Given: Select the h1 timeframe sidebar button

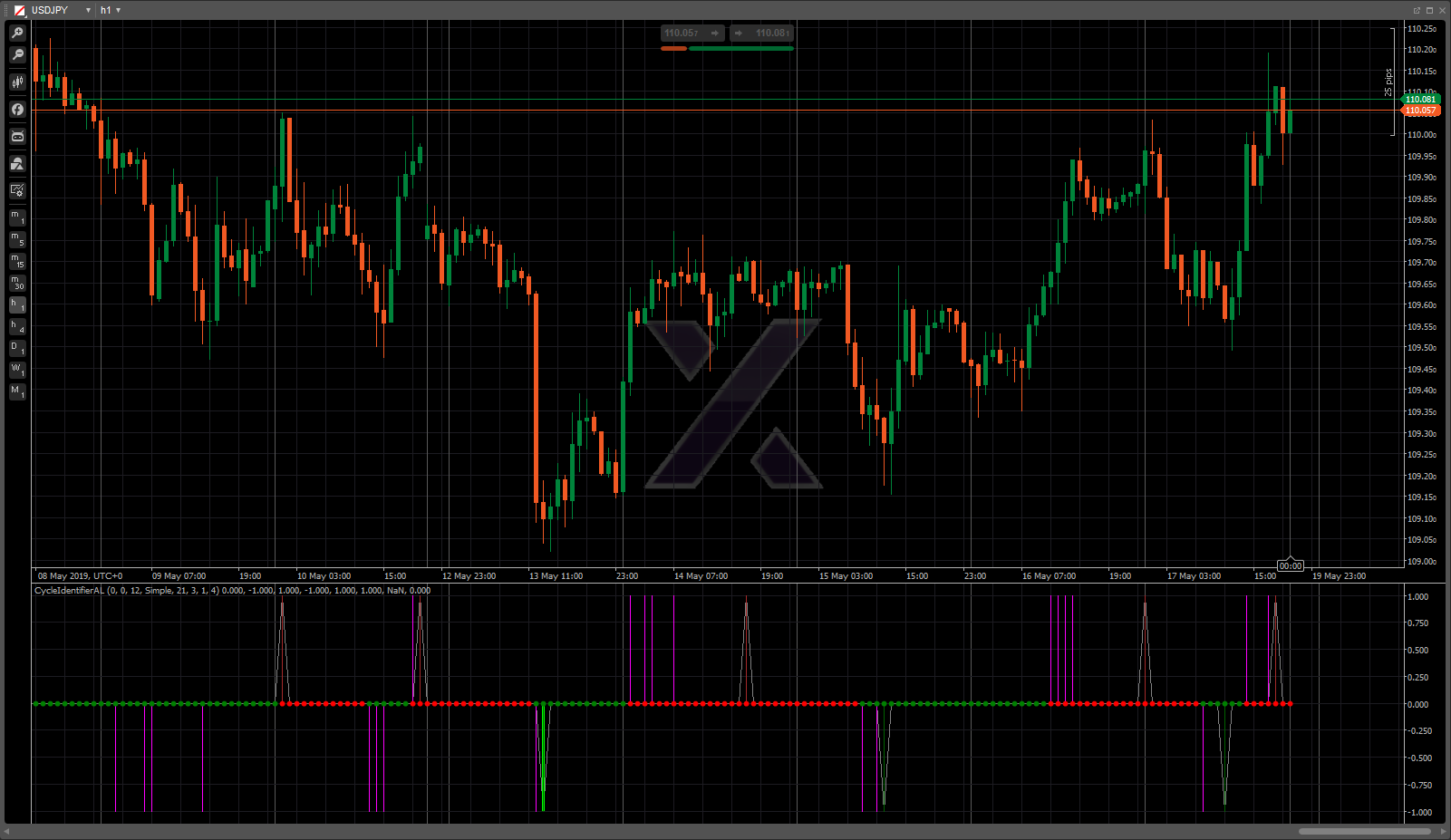Looking at the screenshot, I should pos(17,305).
